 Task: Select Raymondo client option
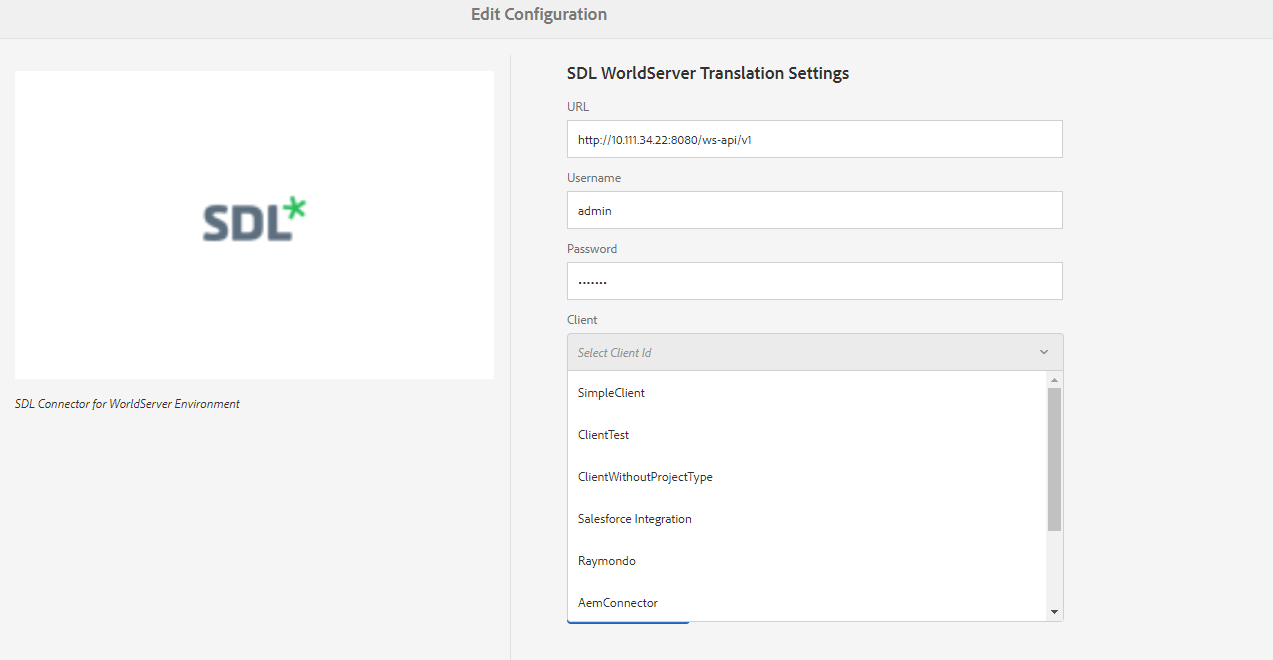click(x=807, y=561)
